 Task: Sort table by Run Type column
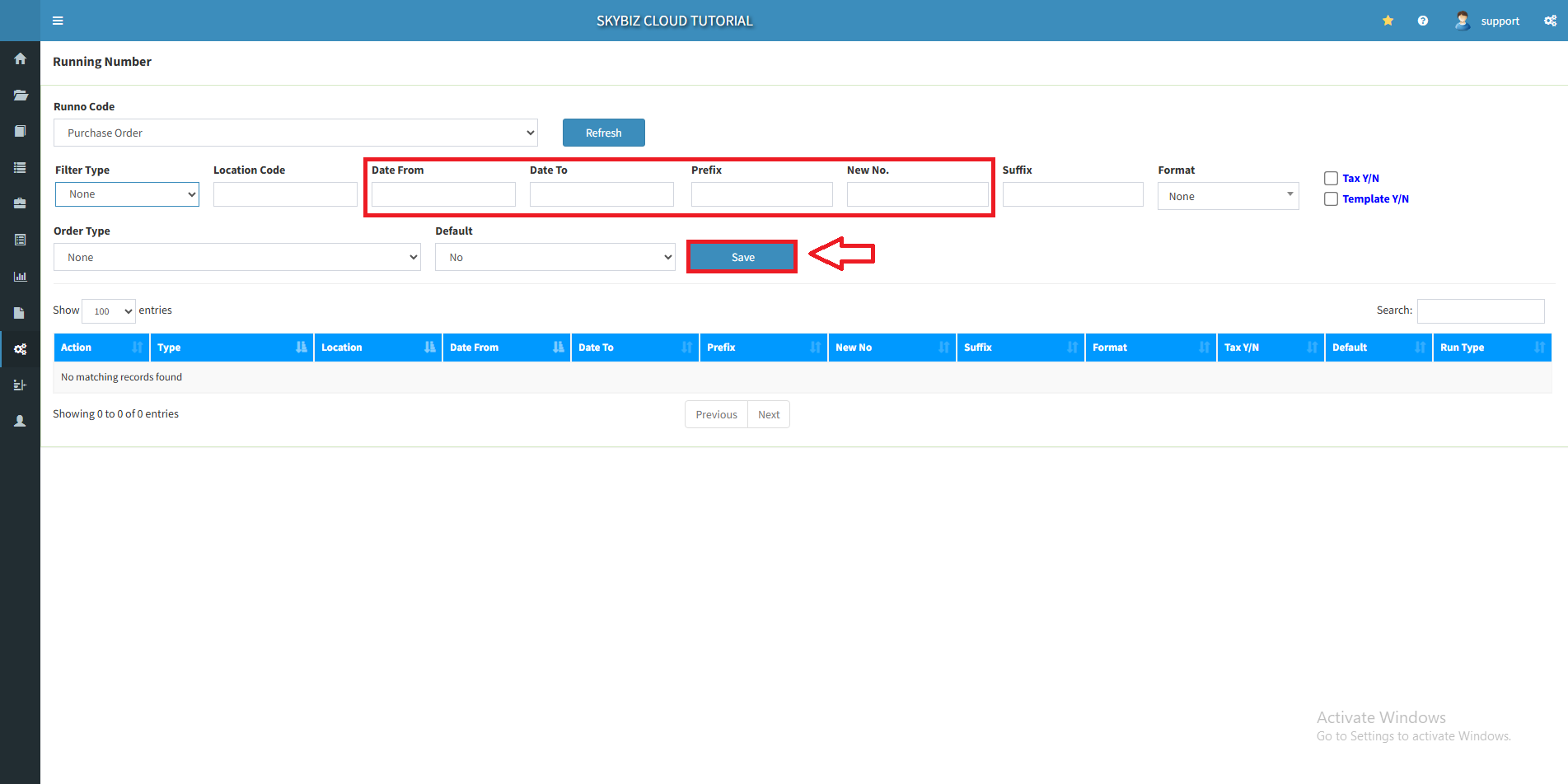point(1491,348)
